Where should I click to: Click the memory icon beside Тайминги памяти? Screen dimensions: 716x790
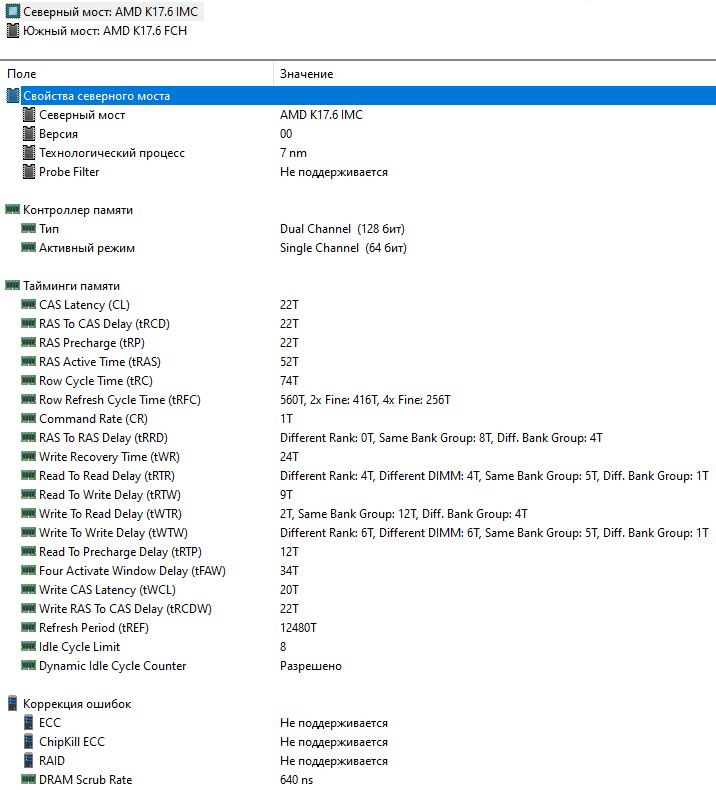[x=13, y=285]
